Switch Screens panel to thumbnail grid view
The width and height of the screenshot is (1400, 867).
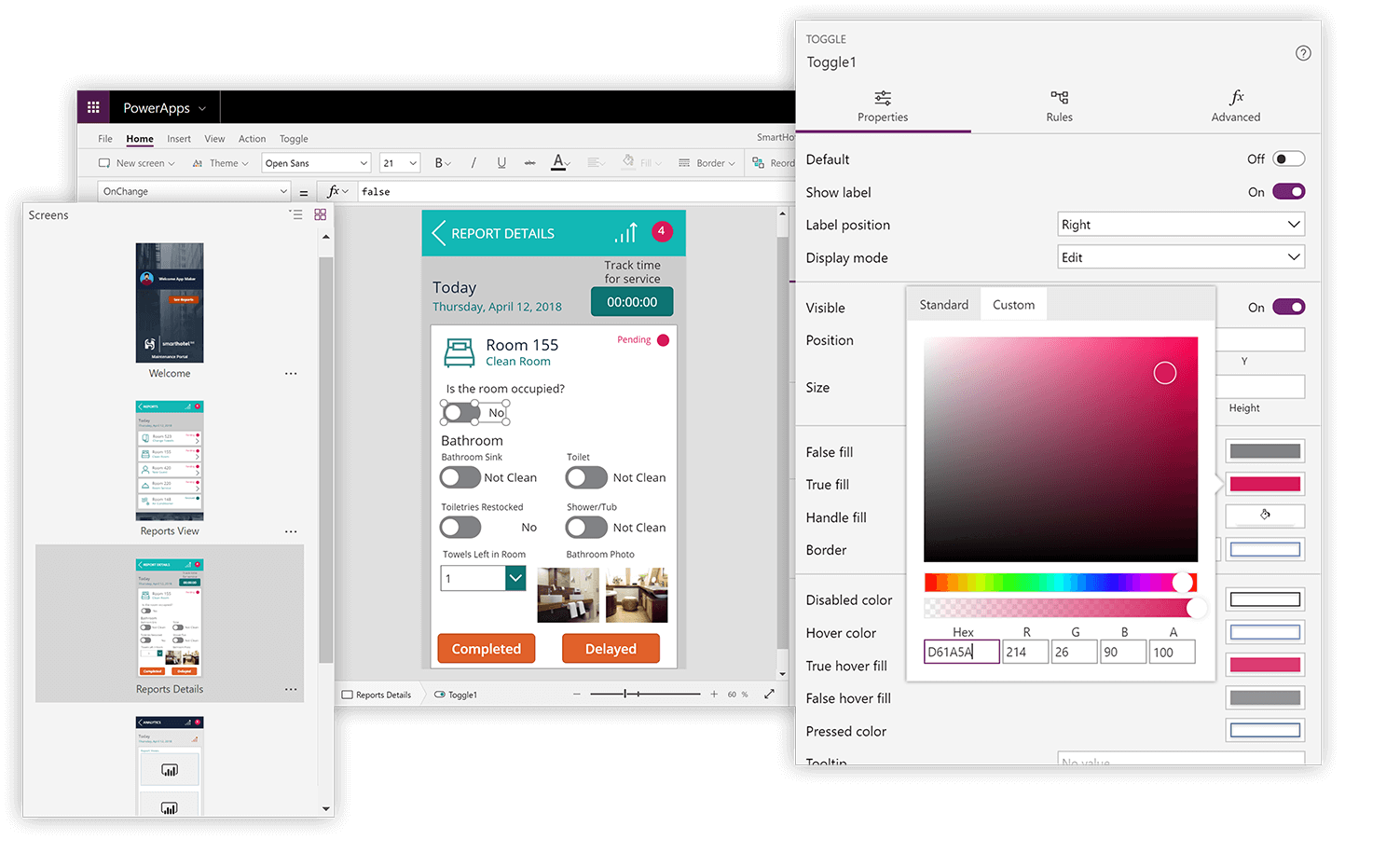click(x=320, y=214)
